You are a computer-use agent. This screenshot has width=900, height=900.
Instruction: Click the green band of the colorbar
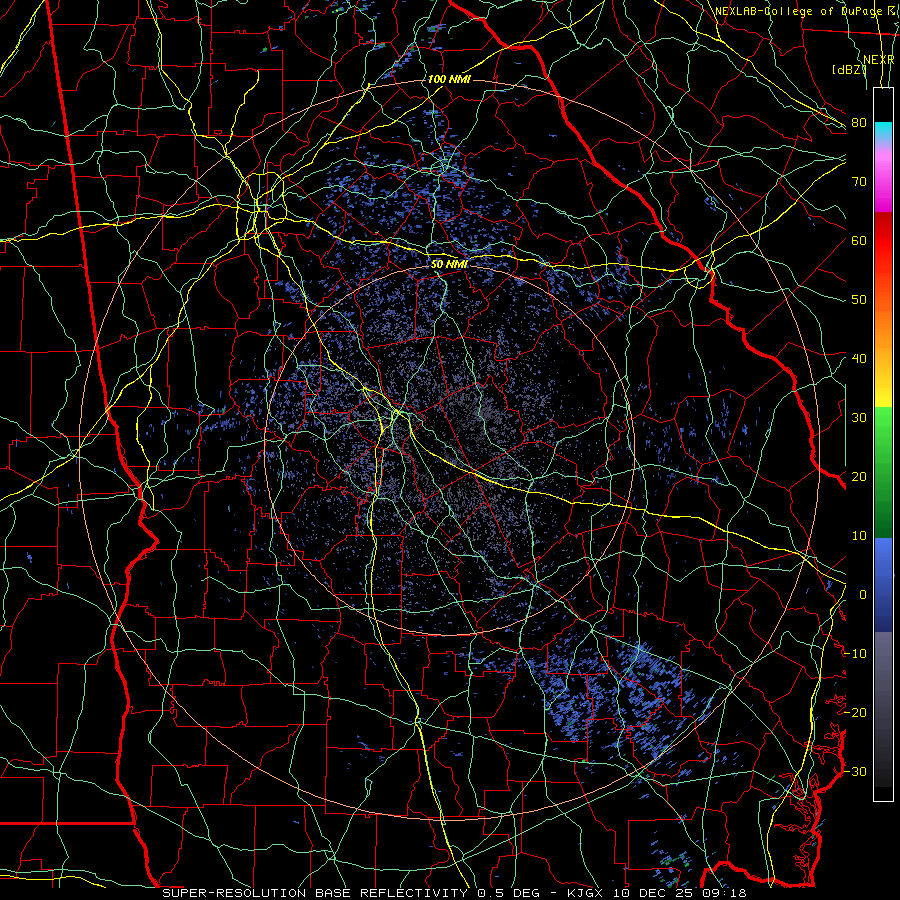coord(883,472)
